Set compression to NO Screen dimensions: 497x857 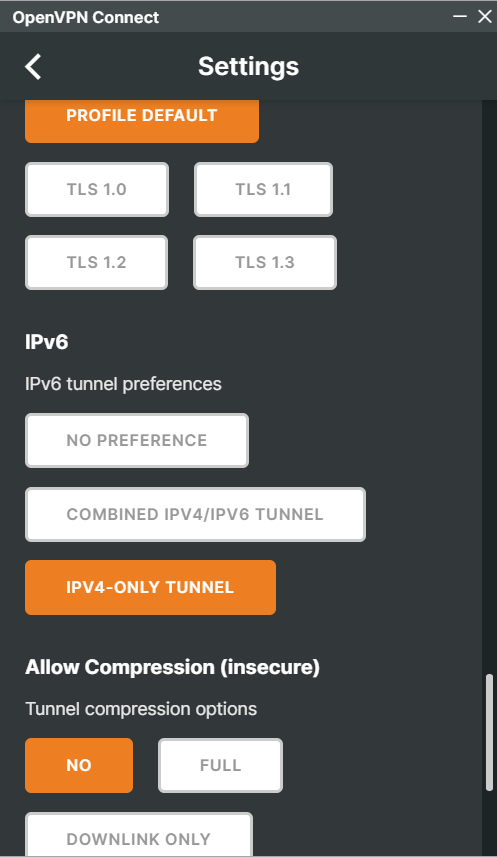(79, 765)
